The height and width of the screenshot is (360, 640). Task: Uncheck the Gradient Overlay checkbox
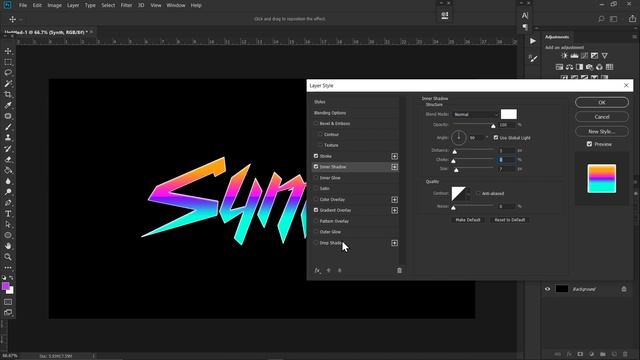[316, 210]
